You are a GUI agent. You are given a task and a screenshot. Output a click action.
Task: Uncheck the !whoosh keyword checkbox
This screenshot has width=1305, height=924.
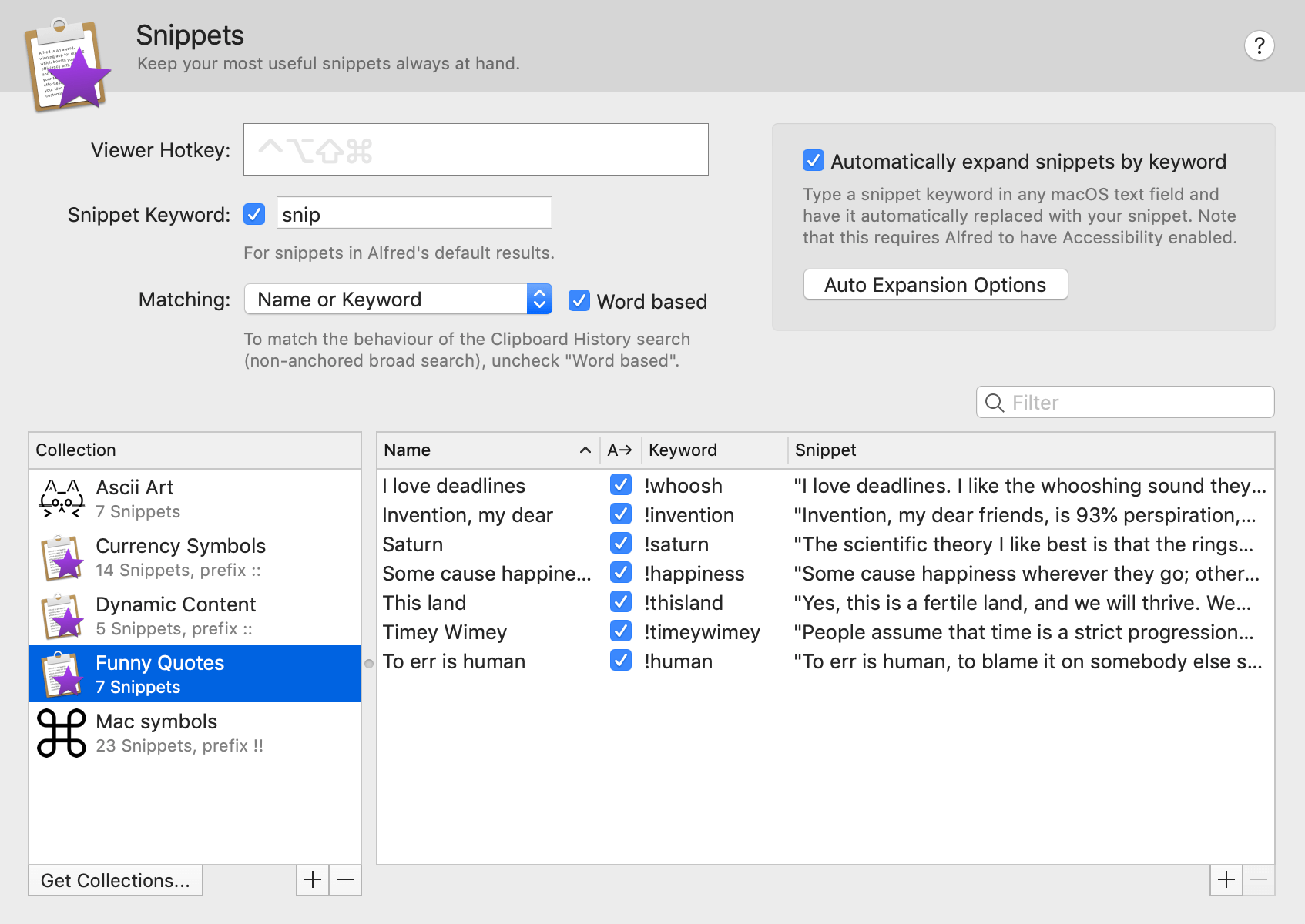620,485
